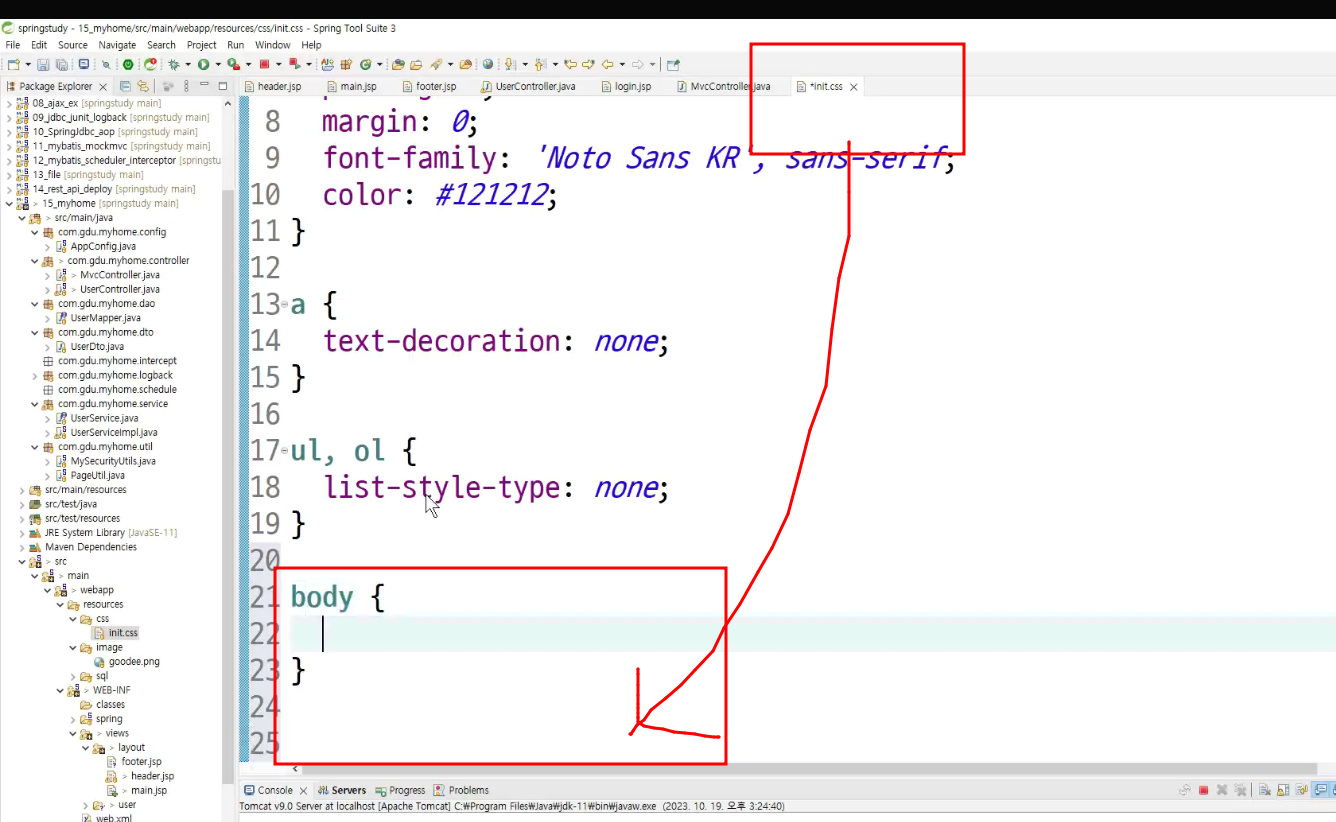Viewport: 1336px width, 822px height.
Task: Click the Link with Editor icon
Action: click(x=142, y=86)
